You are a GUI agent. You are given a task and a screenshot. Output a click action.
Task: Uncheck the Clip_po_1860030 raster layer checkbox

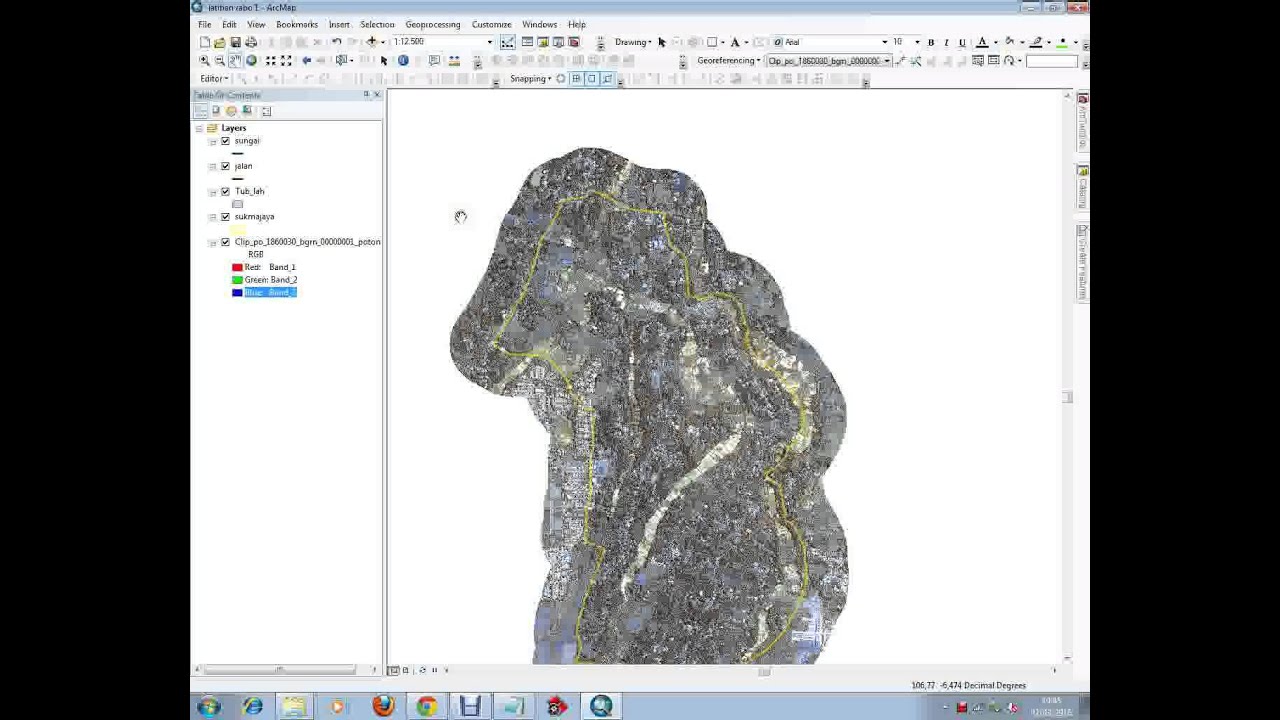[225, 242]
